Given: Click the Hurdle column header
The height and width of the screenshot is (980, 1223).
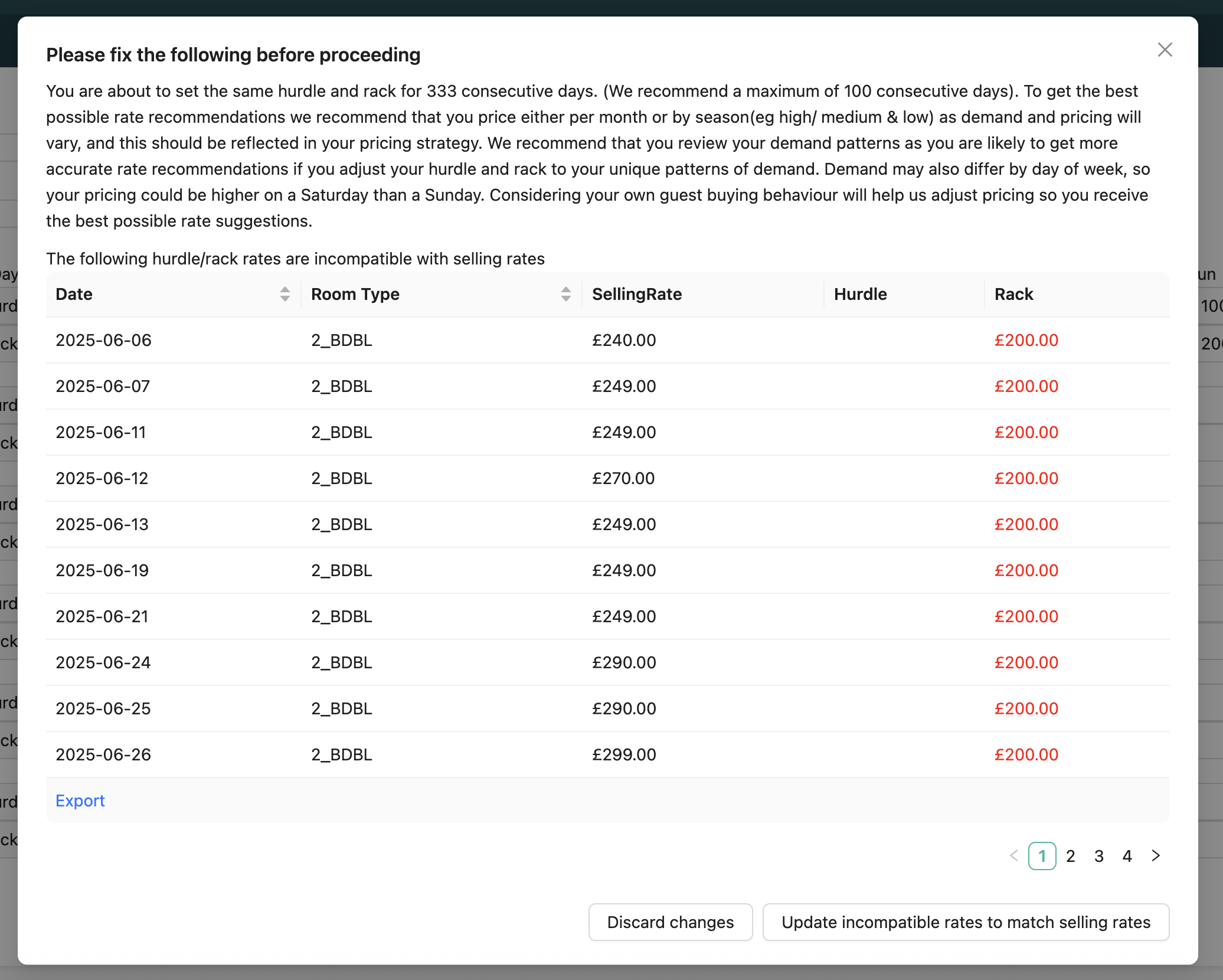Looking at the screenshot, I should 861,294.
